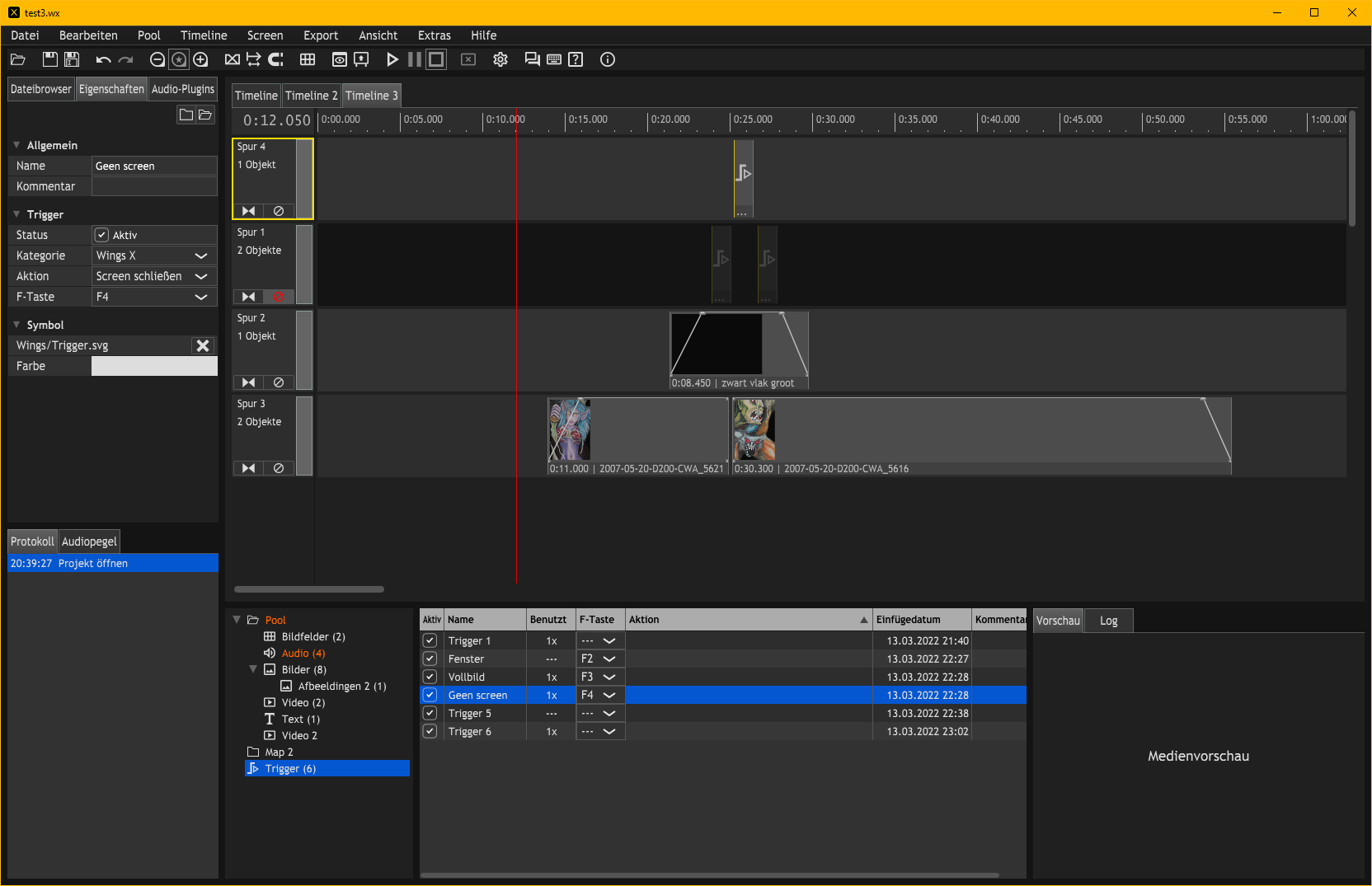Stop playback with the Stop button
Screen dimensions: 1372x886
pyautogui.click(x=436, y=59)
